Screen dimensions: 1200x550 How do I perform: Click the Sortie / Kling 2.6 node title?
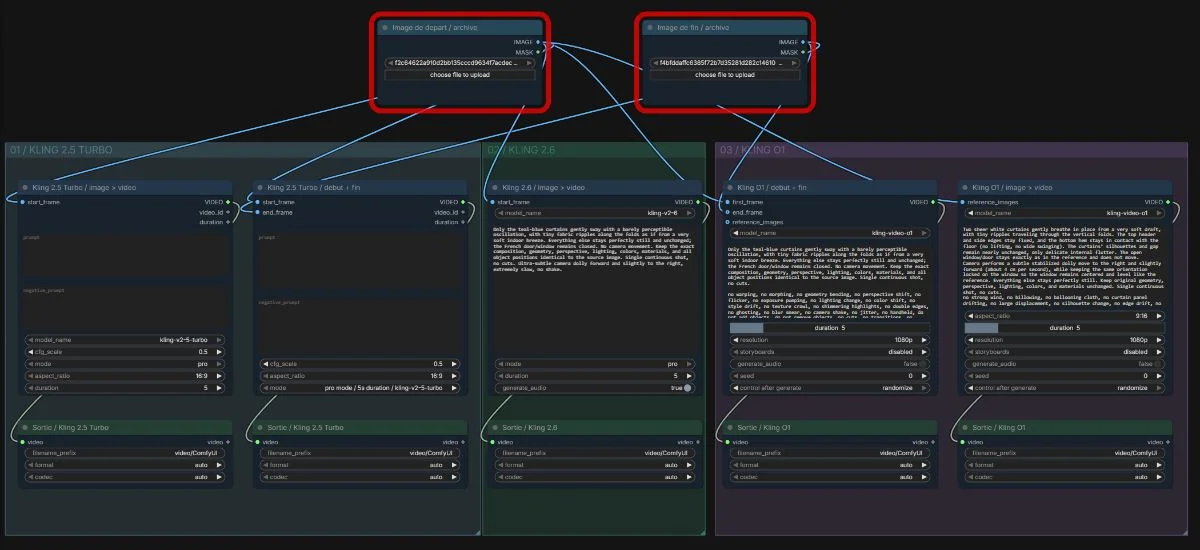(532, 427)
